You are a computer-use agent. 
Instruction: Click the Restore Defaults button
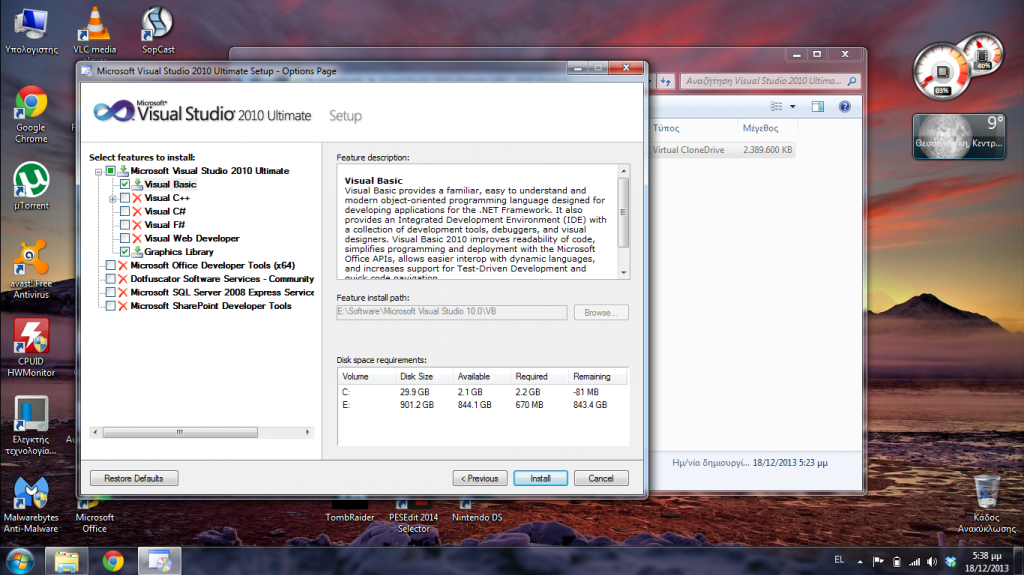click(134, 478)
